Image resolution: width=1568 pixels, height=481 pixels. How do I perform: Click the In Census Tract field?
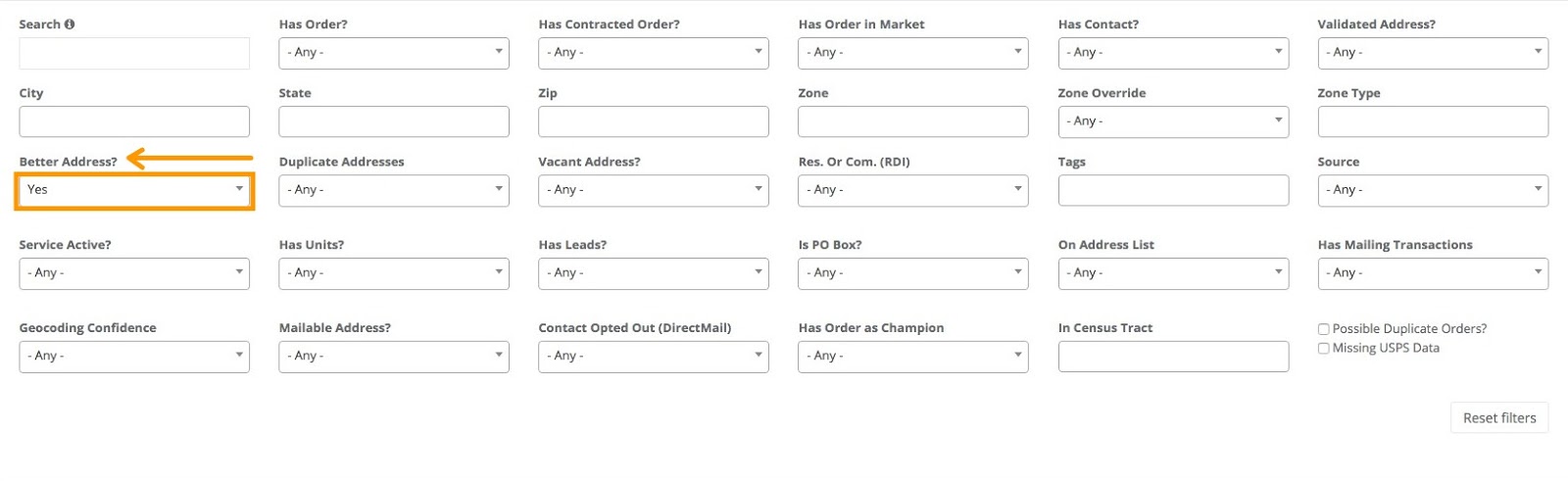[x=1173, y=357]
